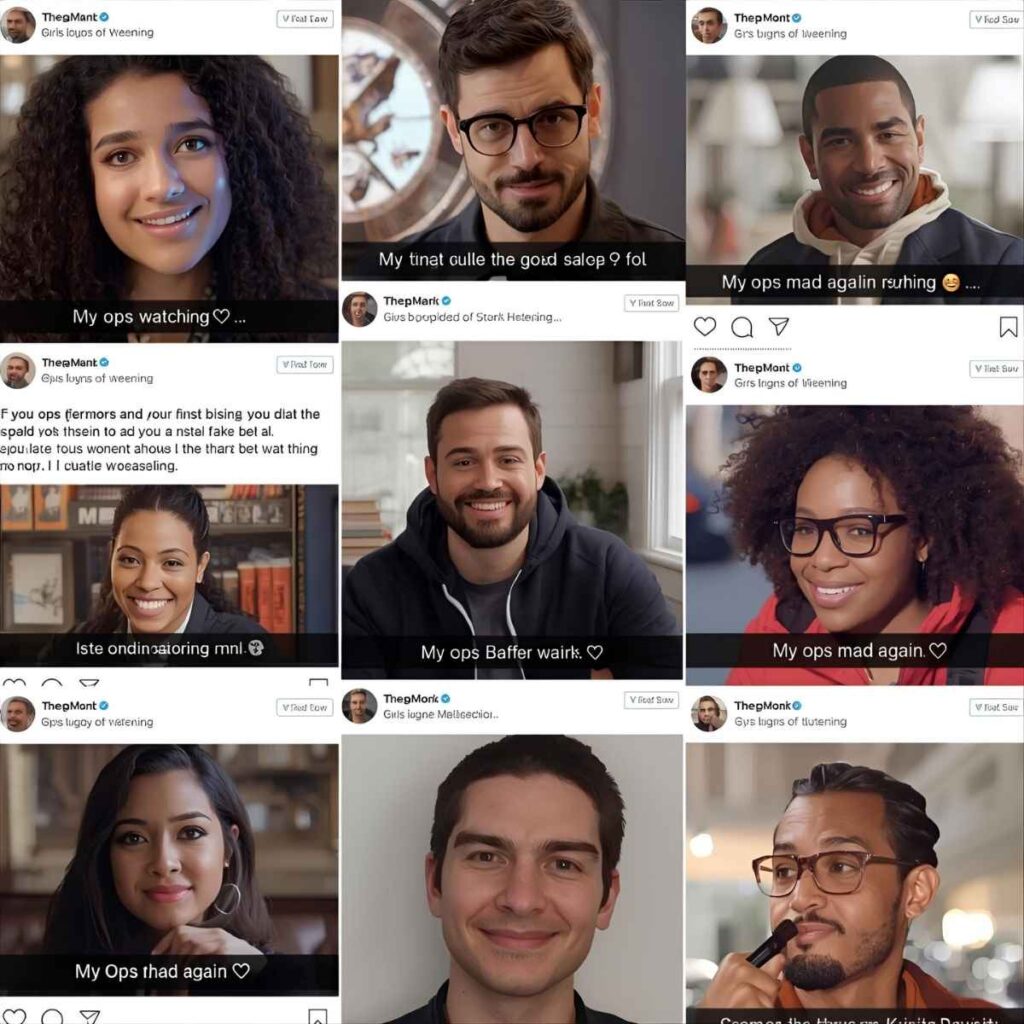Tap the share icon under "My Ops had again"
The width and height of the screenshot is (1024, 1024).
pos(89,1017)
